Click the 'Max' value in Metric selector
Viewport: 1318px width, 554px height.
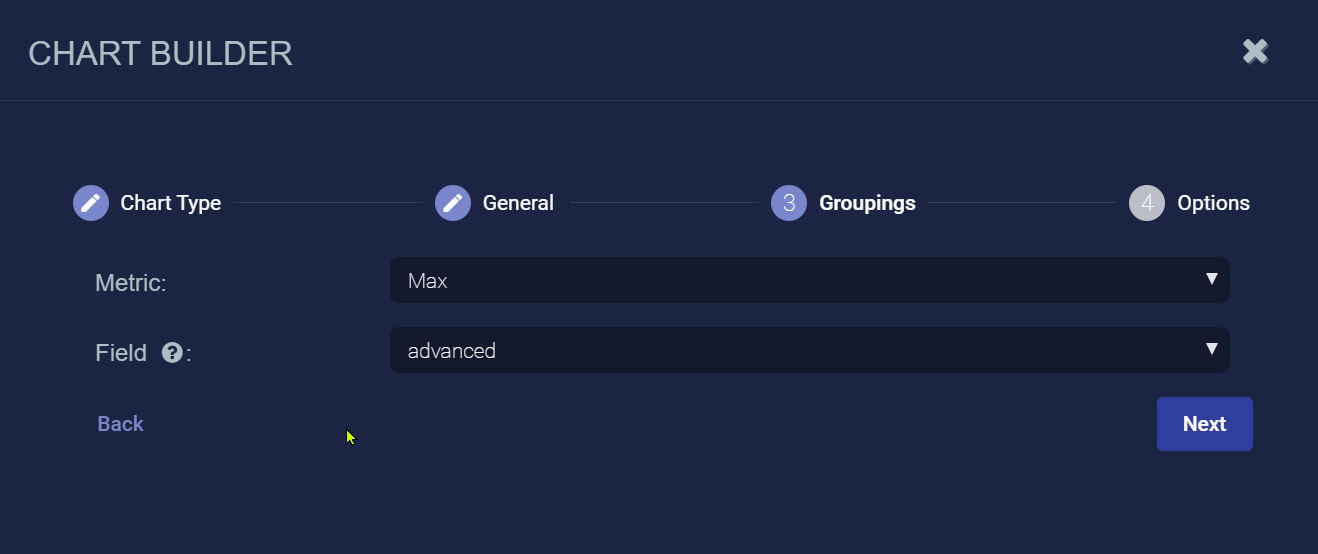[428, 281]
